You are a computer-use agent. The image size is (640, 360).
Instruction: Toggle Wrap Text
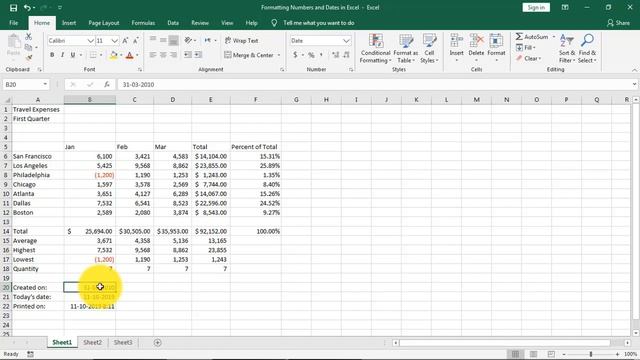(241, 40)
